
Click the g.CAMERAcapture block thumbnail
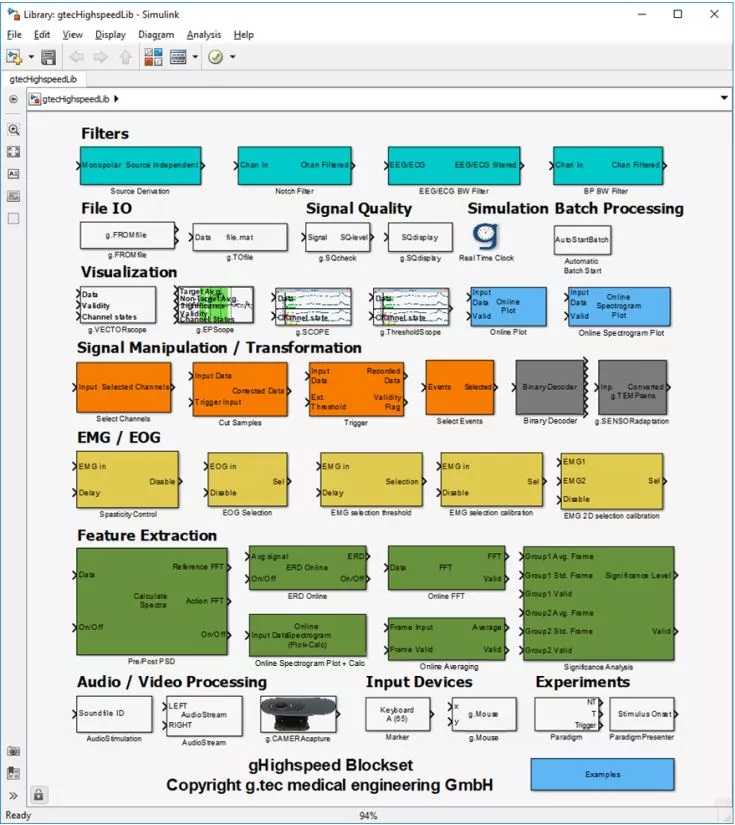[297, 715]
